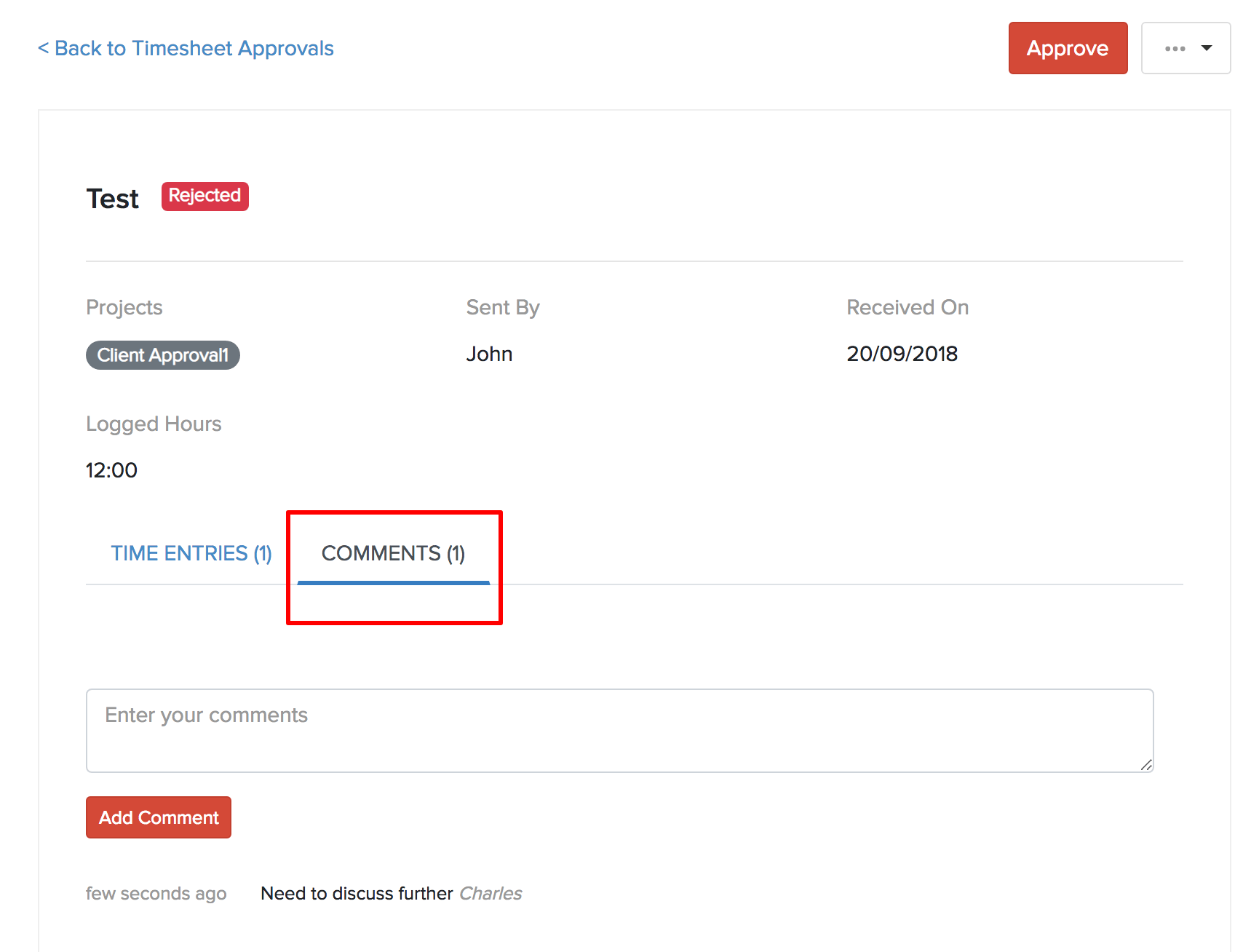
Task: Switch to the Time Entries tab
Action: pos(191,553)
